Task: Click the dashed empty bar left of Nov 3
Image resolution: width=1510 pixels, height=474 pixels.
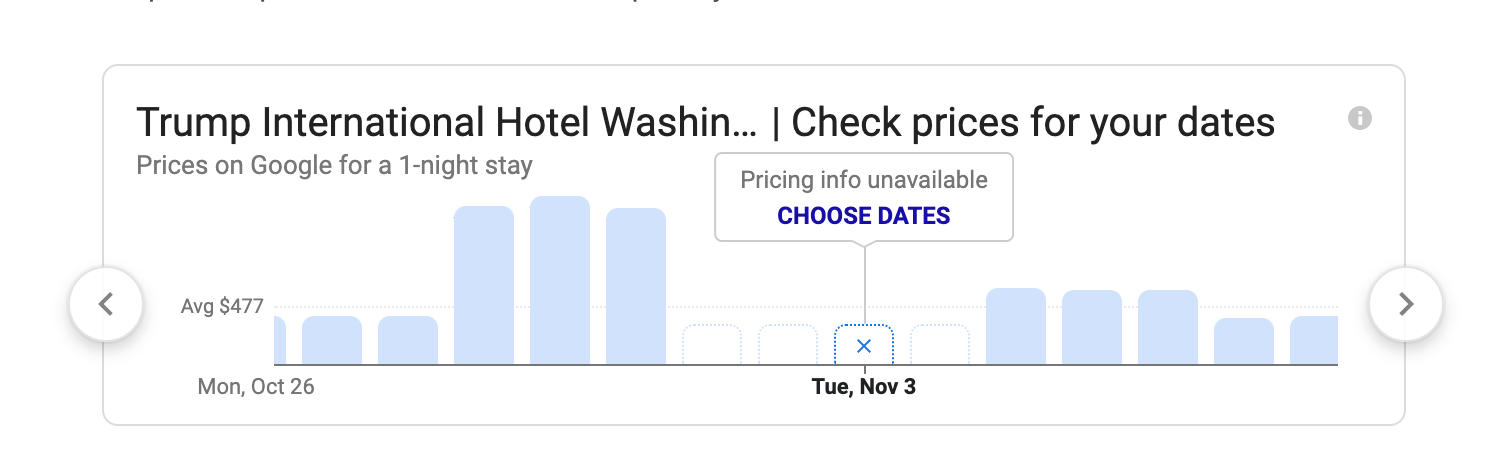Action: coord(788,345)
